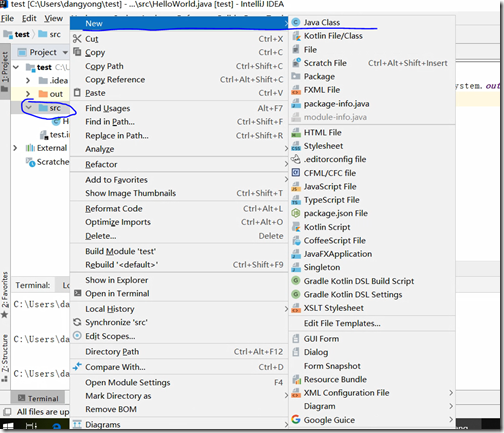
Task: Click the Gradle Kotlin DSL Settings icon
Action: point(296,294)
